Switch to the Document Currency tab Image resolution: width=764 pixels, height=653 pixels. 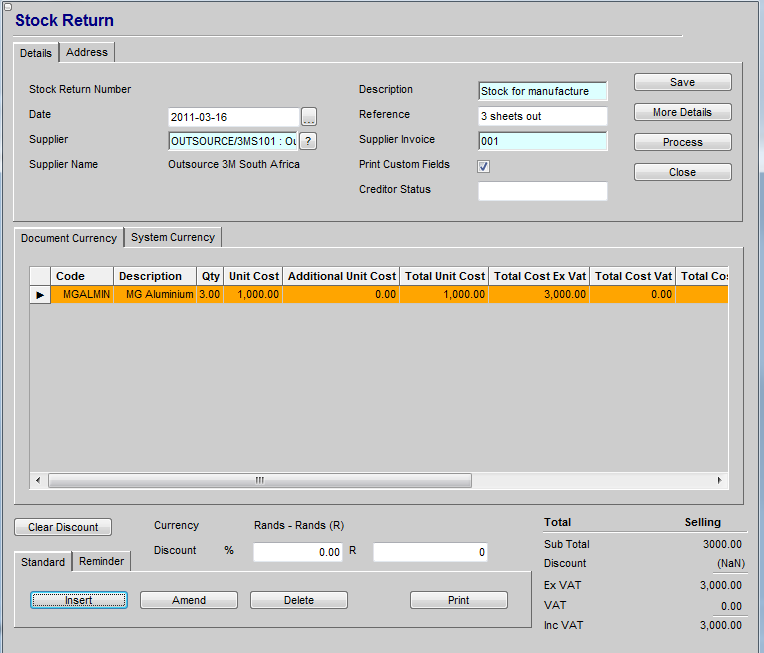click(69, 238)
